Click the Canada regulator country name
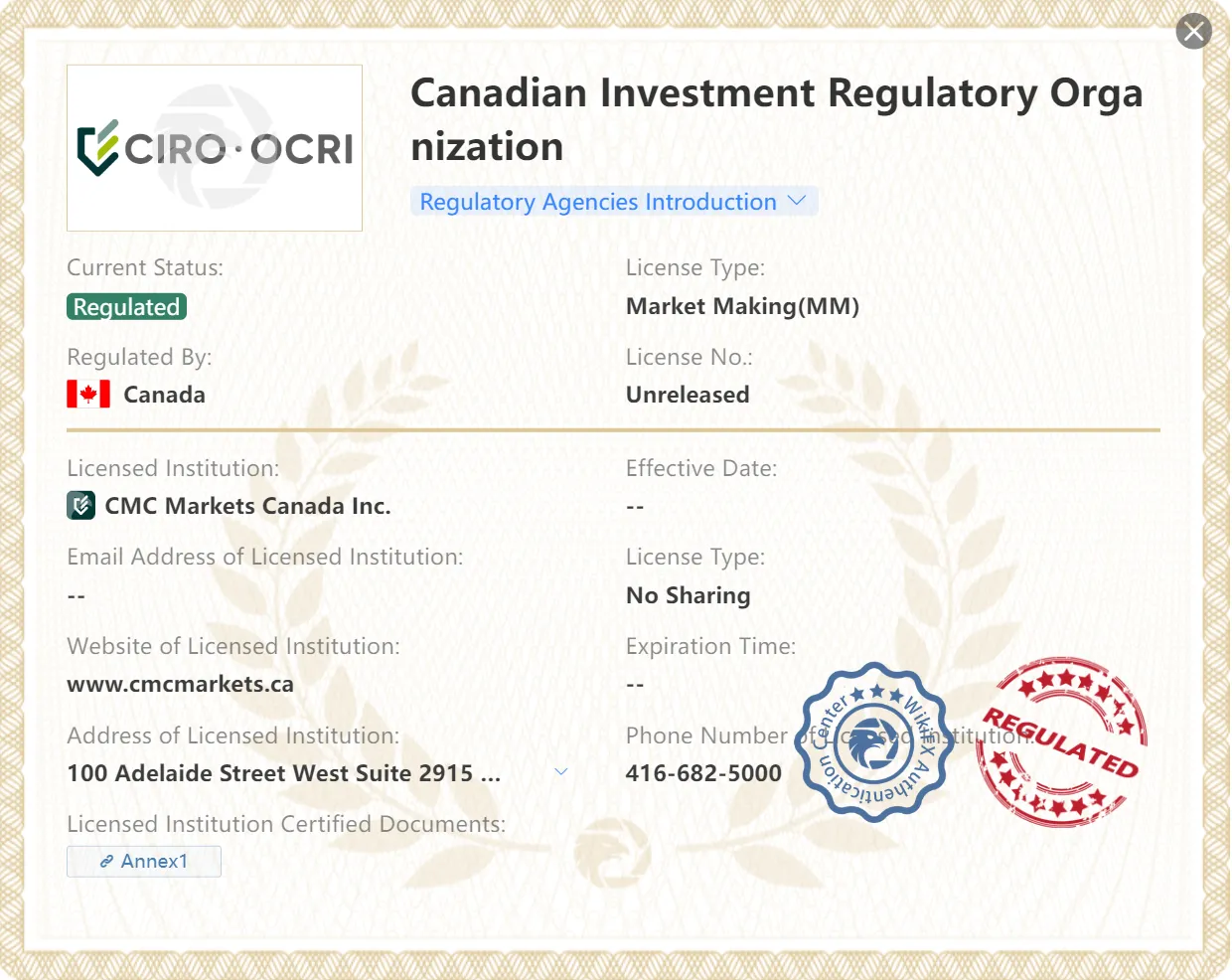The width and height of the screenshot is (1232, 980). tap(164, 395)
